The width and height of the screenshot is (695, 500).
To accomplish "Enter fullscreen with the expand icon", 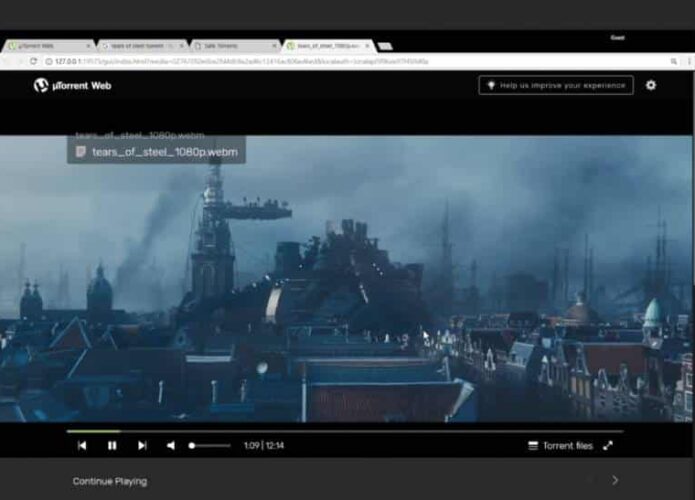I will pos(608,445).
